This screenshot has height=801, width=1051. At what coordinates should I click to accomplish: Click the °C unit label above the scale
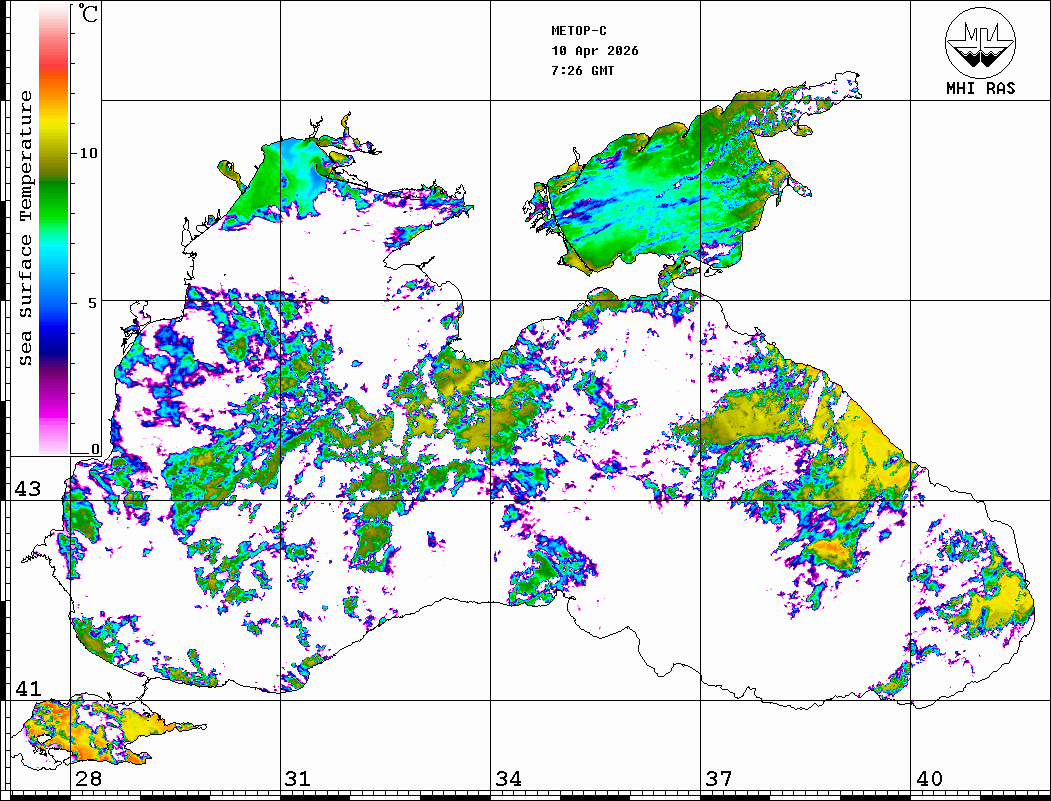(x=89, y=15)
